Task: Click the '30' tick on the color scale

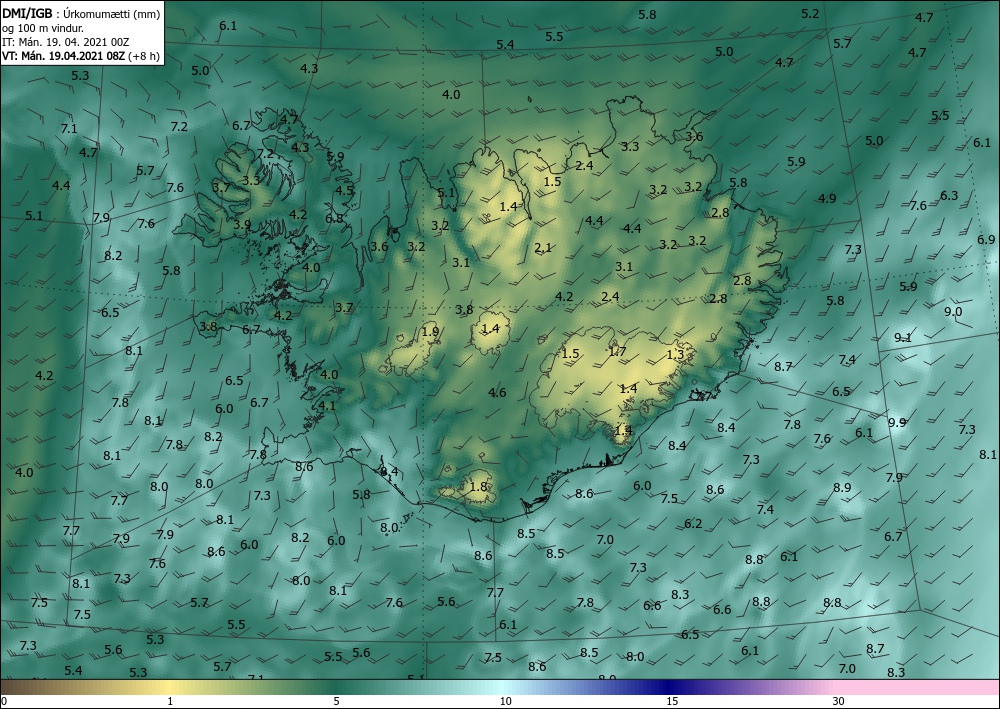Action: (838, 701)
